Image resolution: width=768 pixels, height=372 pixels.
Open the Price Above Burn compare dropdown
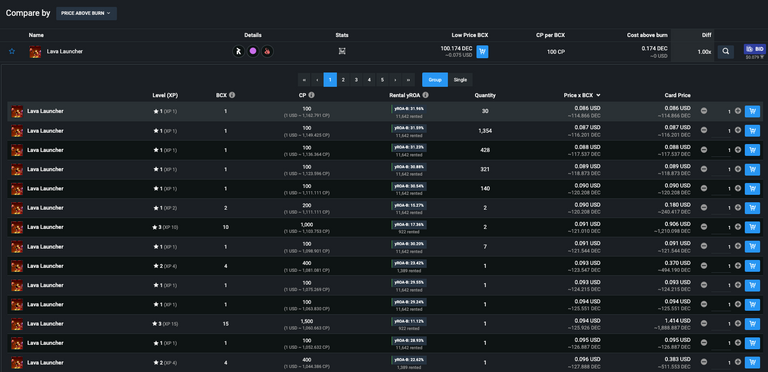coord(86,13)
